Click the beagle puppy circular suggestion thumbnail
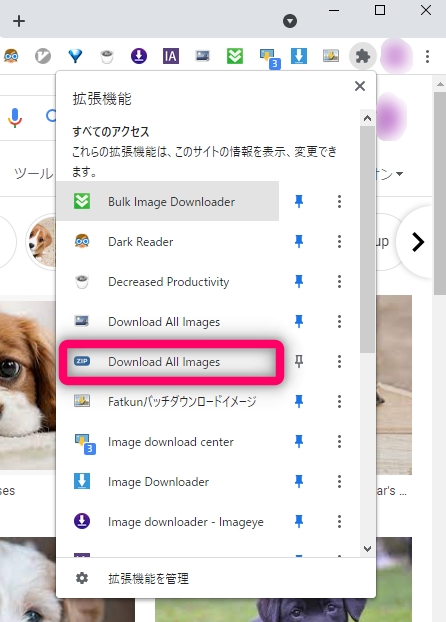The height and width of the screenshot is (622, 446). pos(41,242)
